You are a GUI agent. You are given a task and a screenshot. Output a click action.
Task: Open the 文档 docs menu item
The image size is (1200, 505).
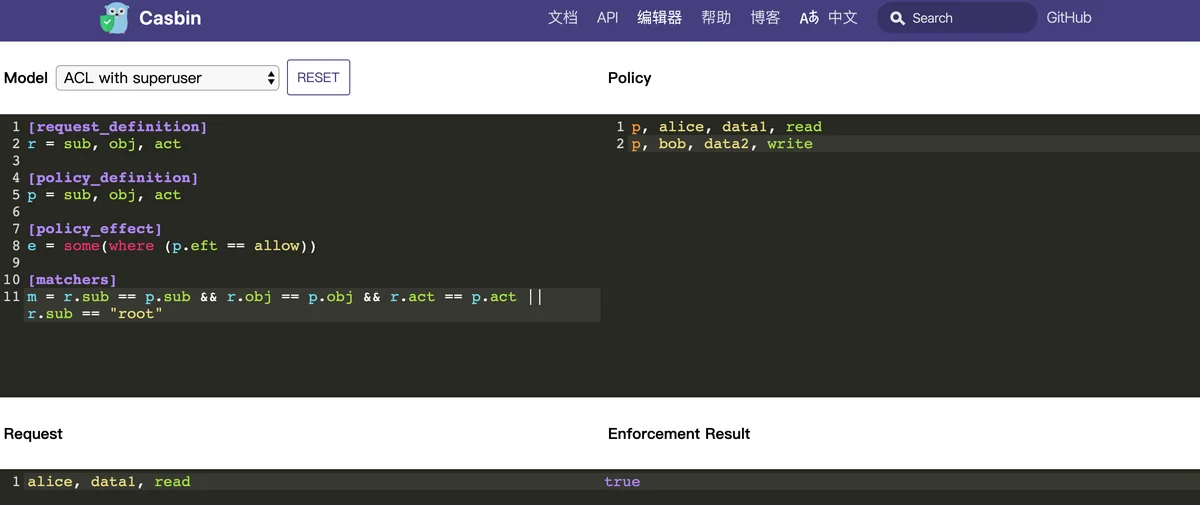[563, 18]
